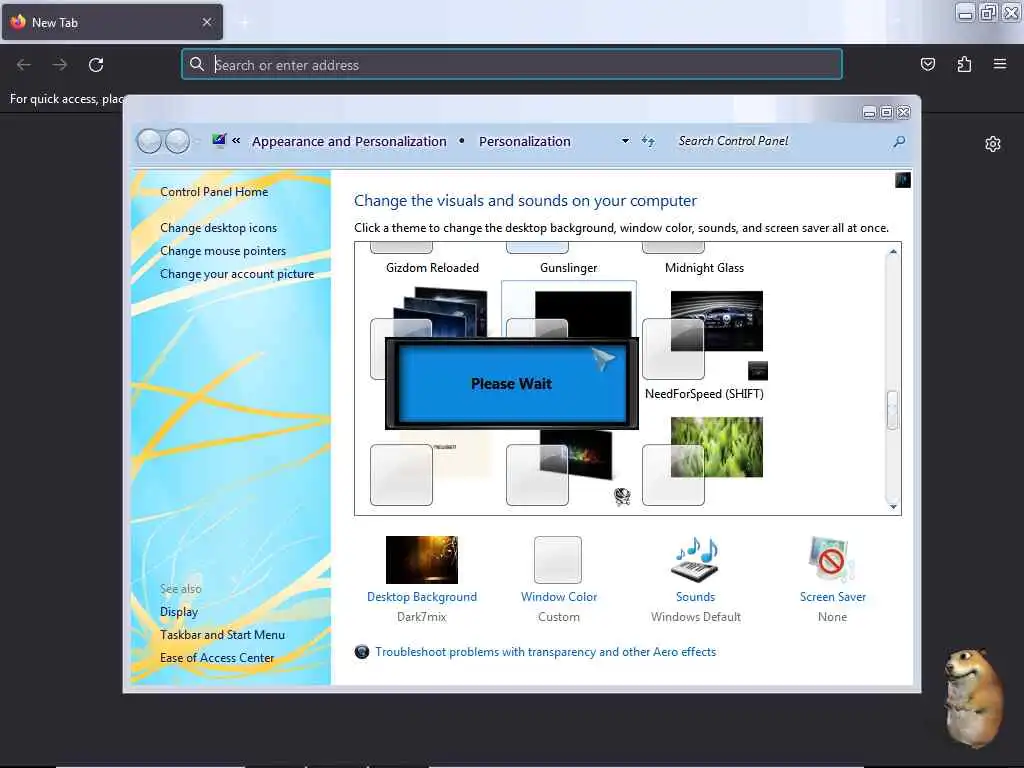Open Control Panel Home
The image size is (1024, 768).
click(214, 192)
